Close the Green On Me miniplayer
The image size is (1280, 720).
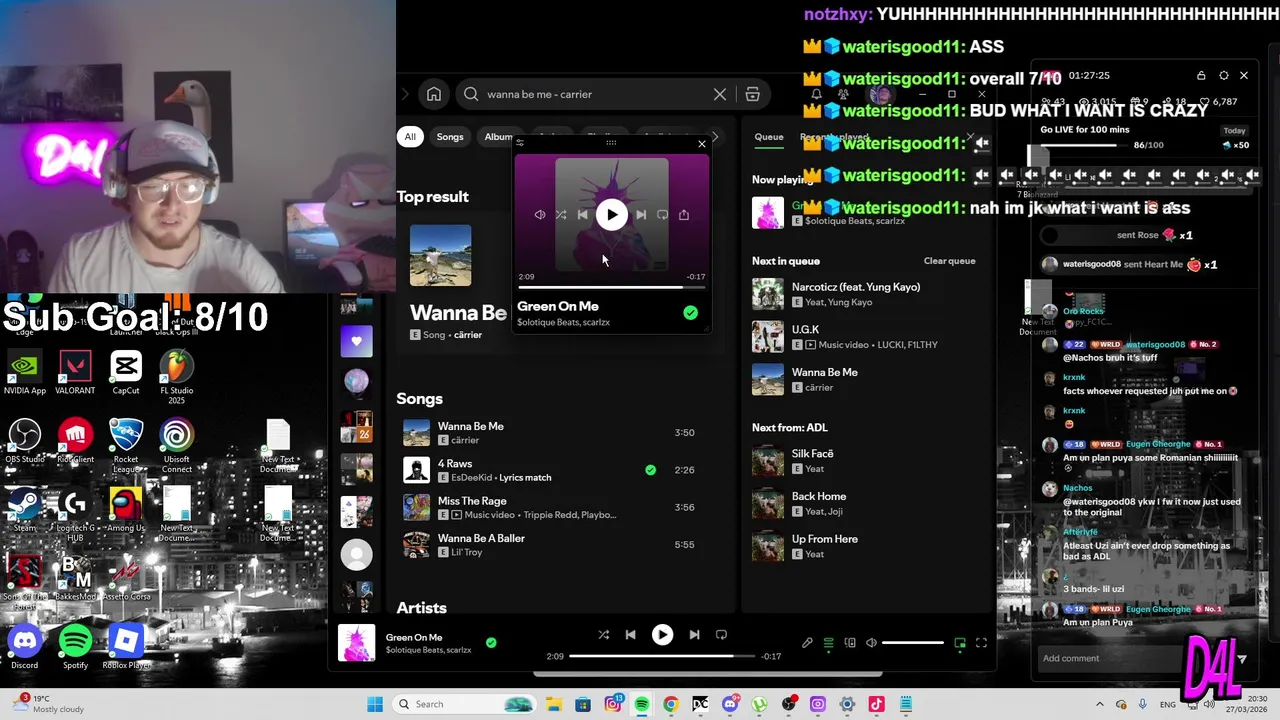click(702, 143)
